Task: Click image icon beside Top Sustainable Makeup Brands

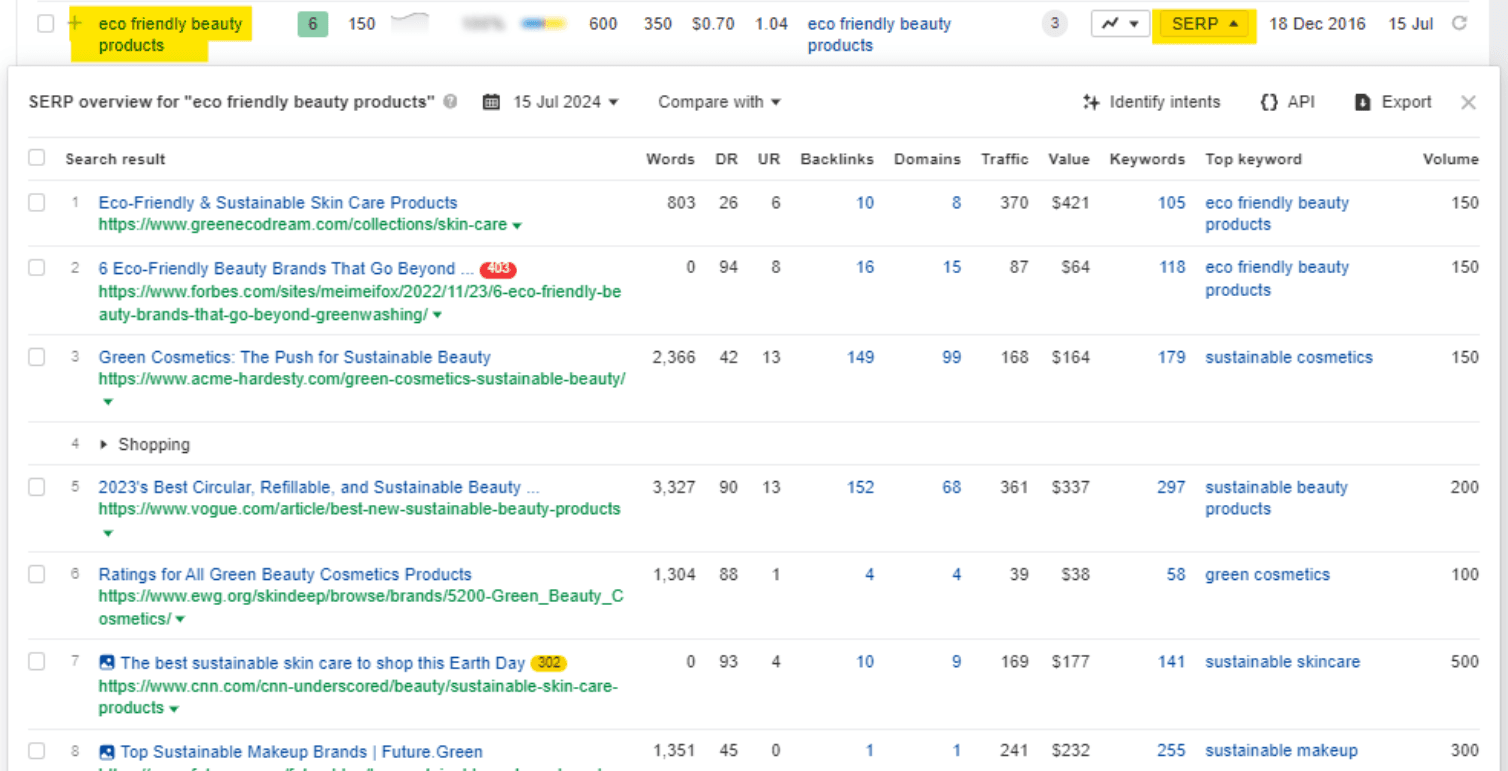Action: point(107,752)
